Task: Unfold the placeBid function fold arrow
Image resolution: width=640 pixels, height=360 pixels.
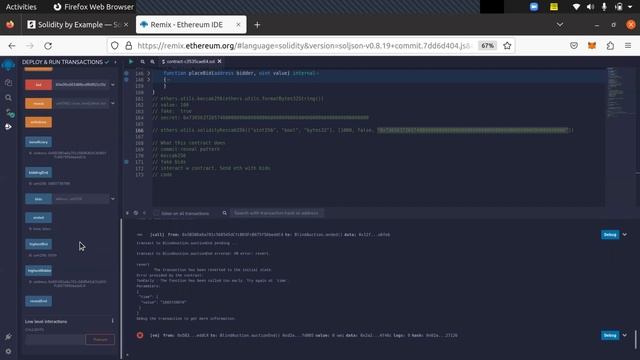Action: coord(149,73)
